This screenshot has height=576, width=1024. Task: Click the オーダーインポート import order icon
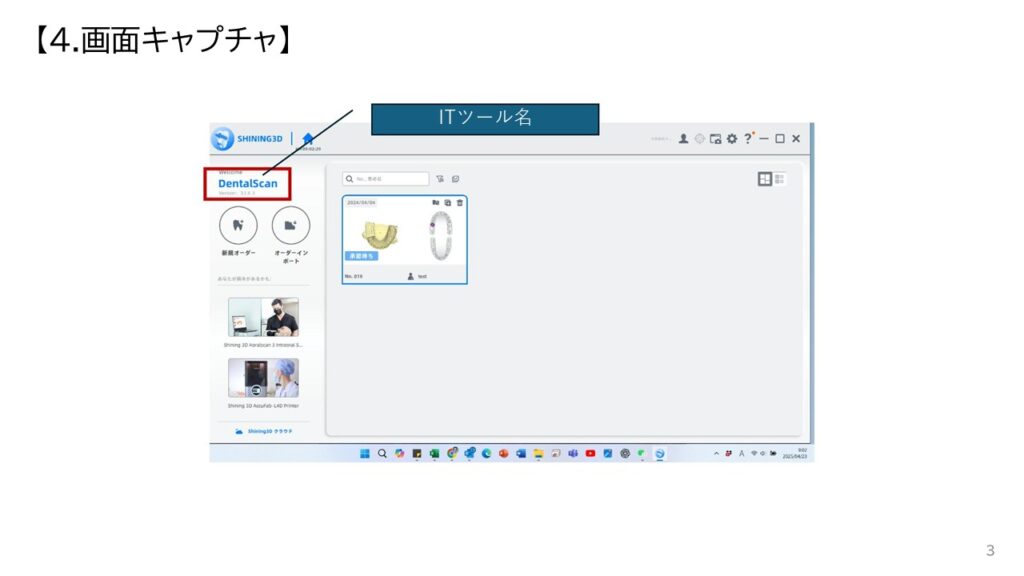click(x=290, y=225)
